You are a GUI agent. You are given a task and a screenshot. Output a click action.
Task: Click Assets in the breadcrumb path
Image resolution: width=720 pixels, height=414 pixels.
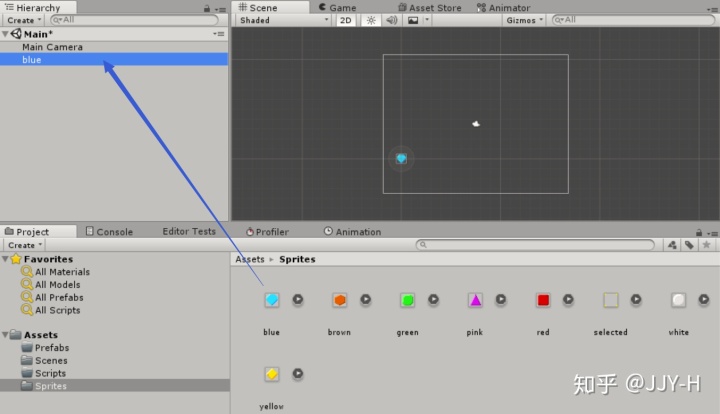point(250,259)
